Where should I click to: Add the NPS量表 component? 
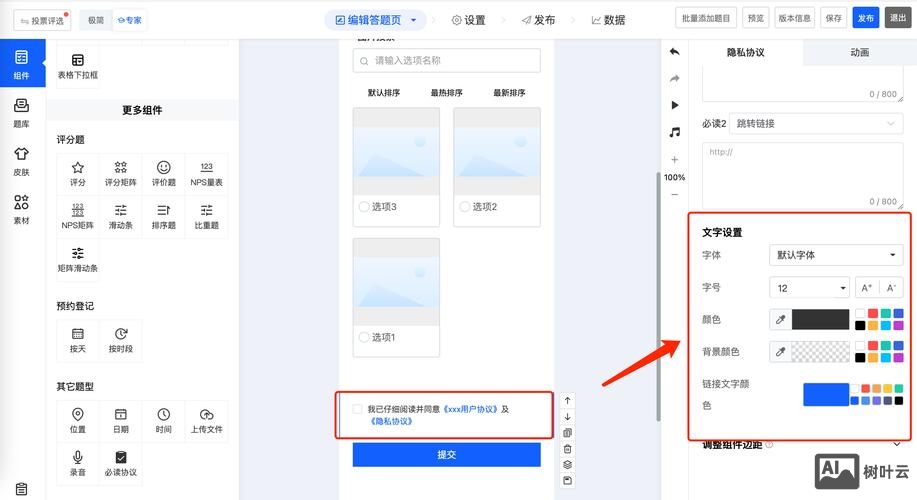(x=206, y=174)
